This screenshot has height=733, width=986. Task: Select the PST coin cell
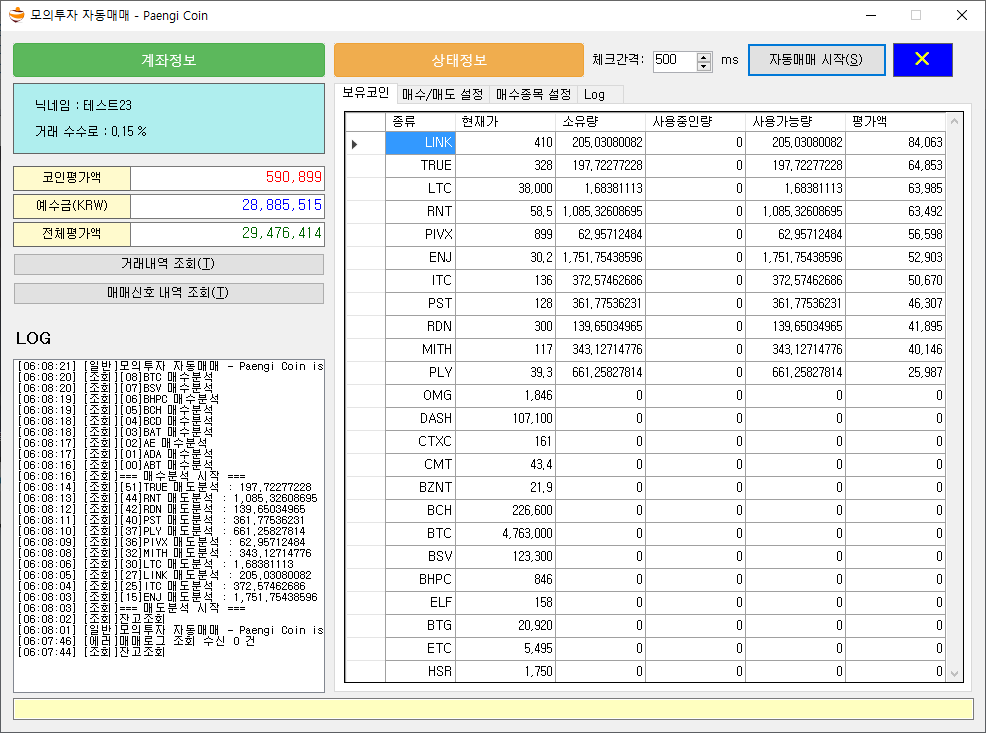420,304
